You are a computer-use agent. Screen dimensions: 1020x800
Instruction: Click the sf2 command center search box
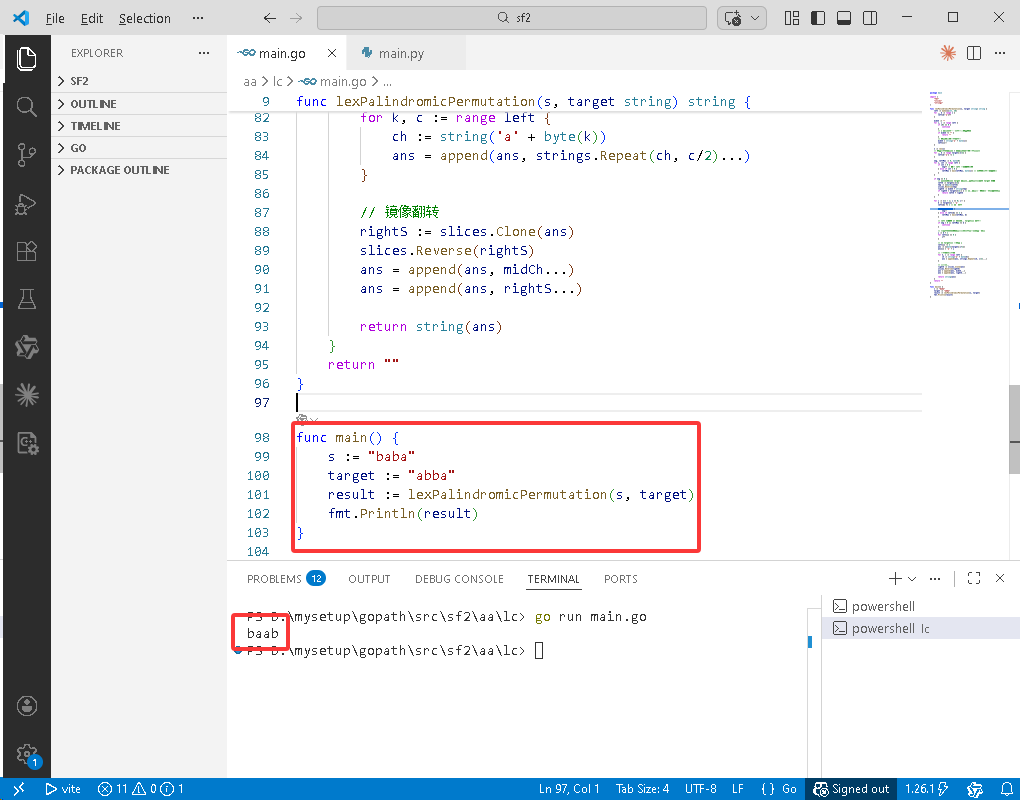pos(512,18)
